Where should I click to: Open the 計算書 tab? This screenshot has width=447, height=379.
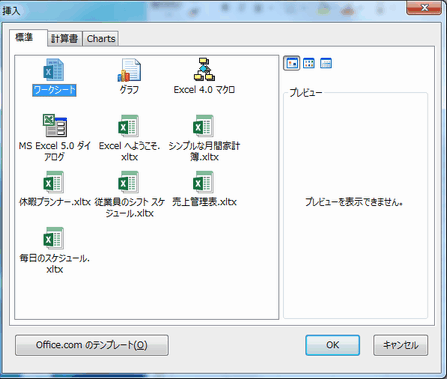point(65,39)
